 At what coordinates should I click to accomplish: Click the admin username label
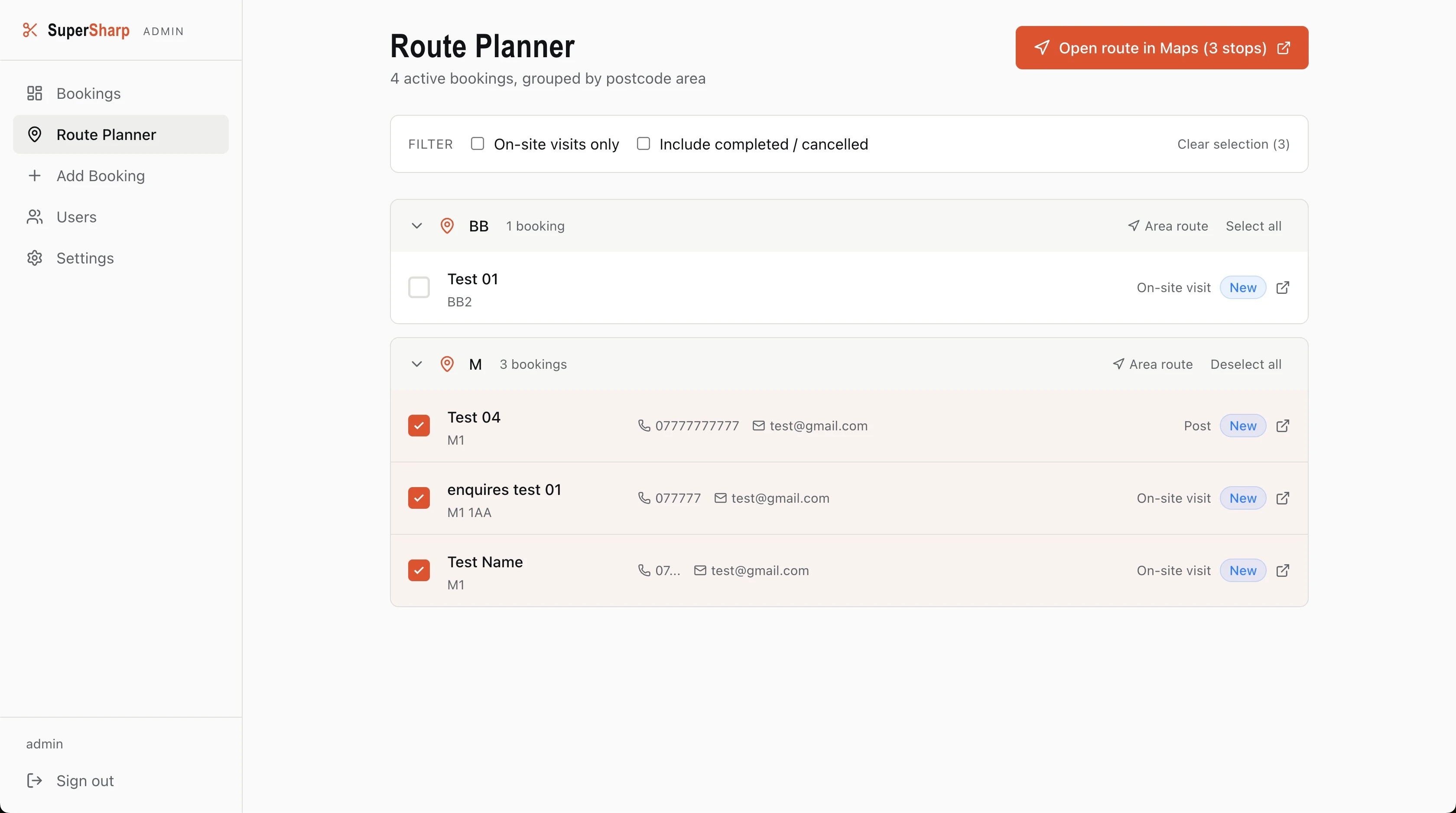pyautogui.click(x=45, y=744)
